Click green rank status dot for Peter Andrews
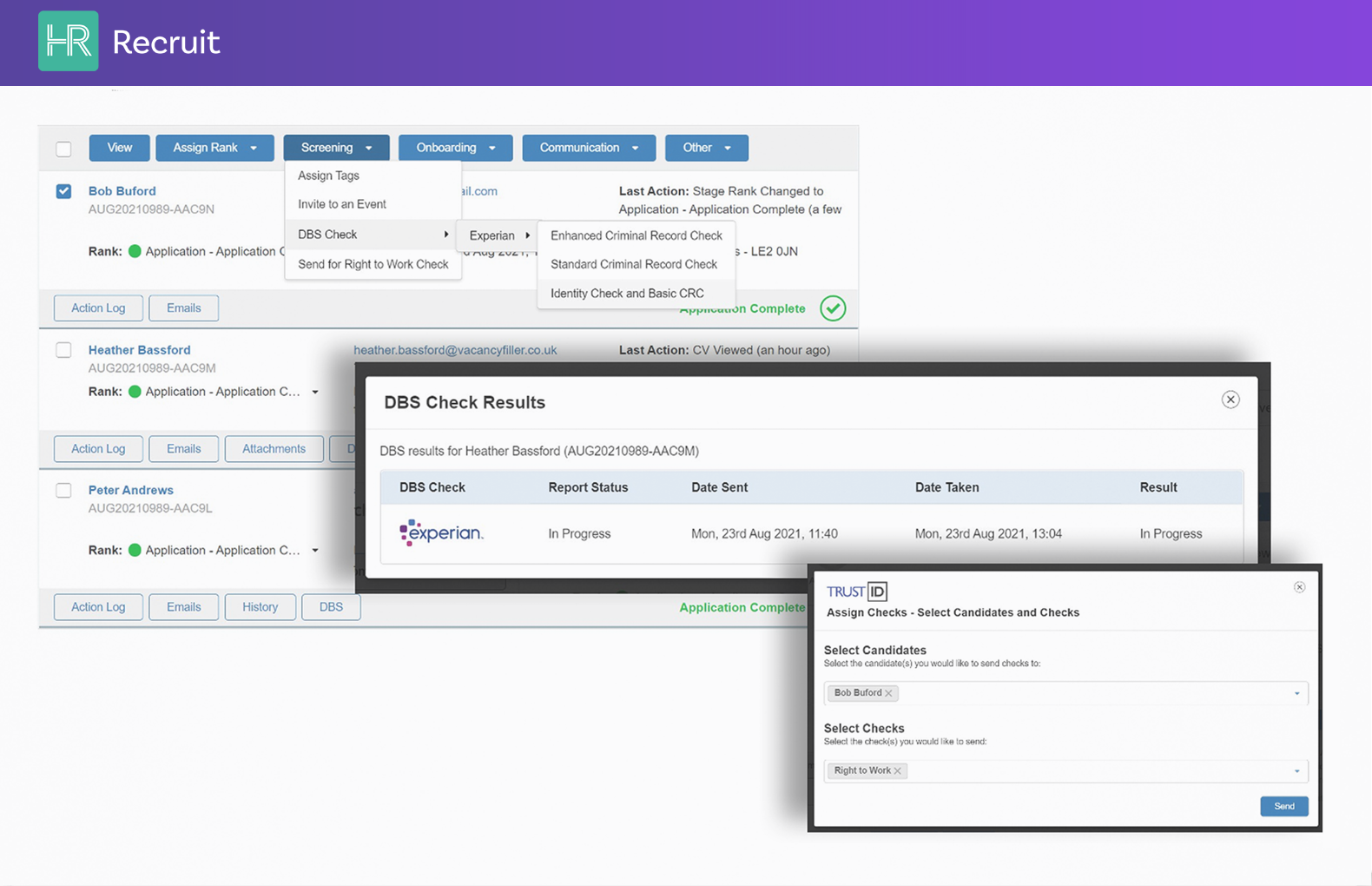 pyautogui.click(x=135, y=550)
